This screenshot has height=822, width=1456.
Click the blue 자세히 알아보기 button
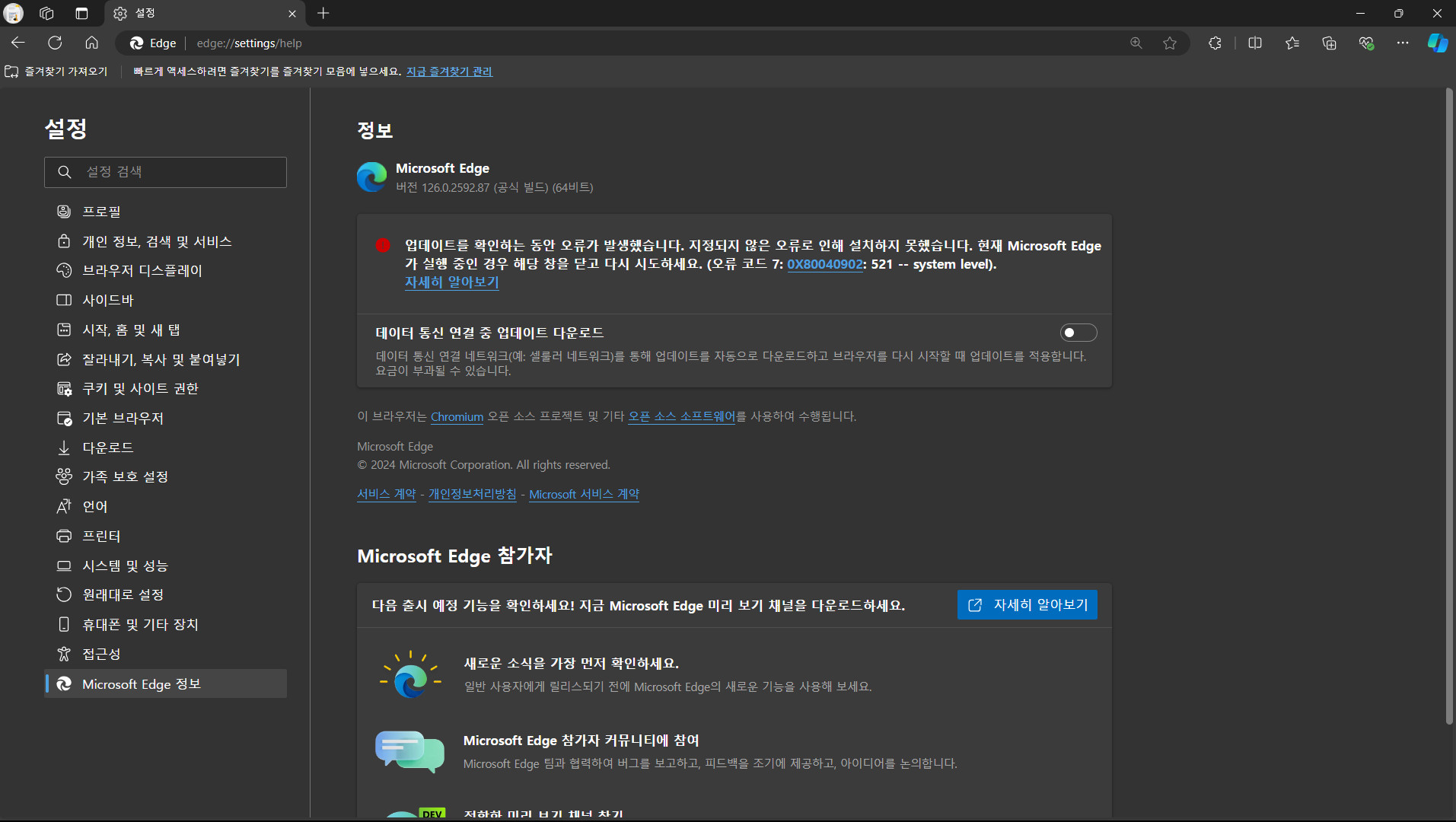point(1027,605)
